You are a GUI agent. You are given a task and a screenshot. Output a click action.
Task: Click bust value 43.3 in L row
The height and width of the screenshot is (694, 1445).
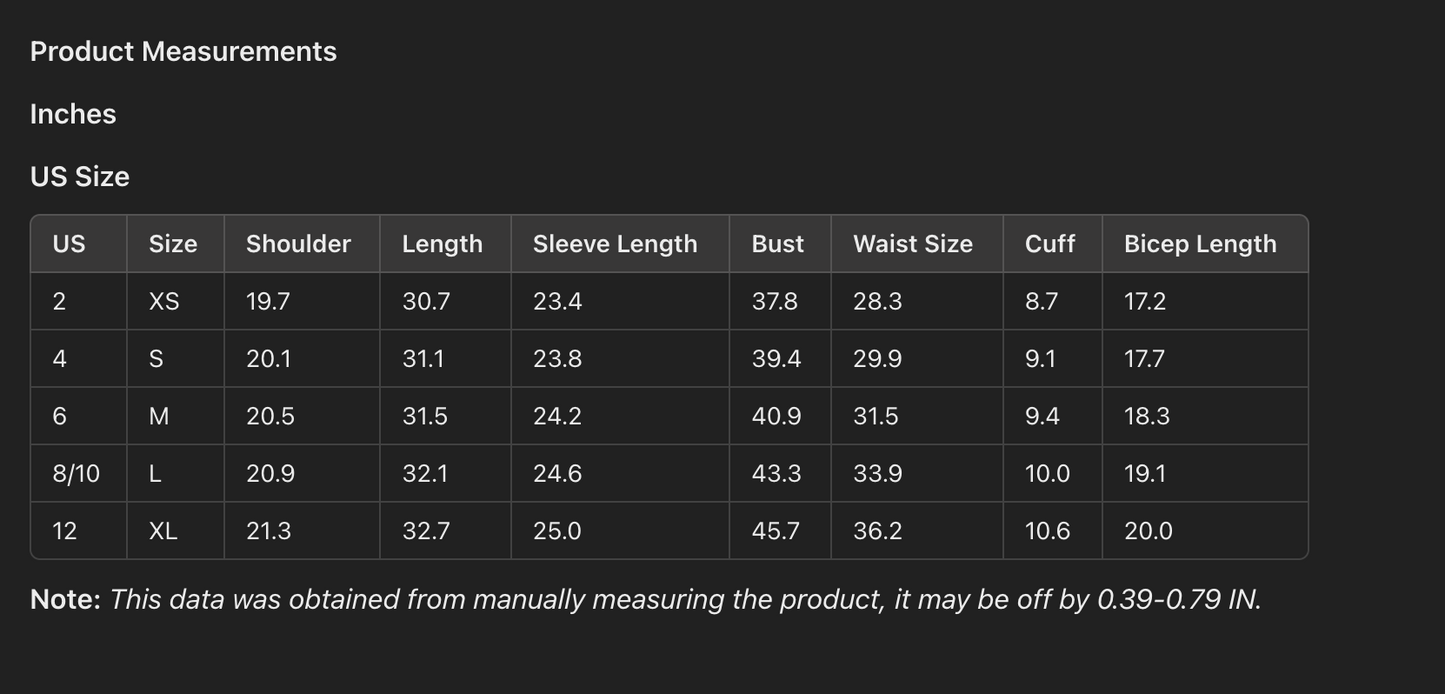[x=777, y=474]
